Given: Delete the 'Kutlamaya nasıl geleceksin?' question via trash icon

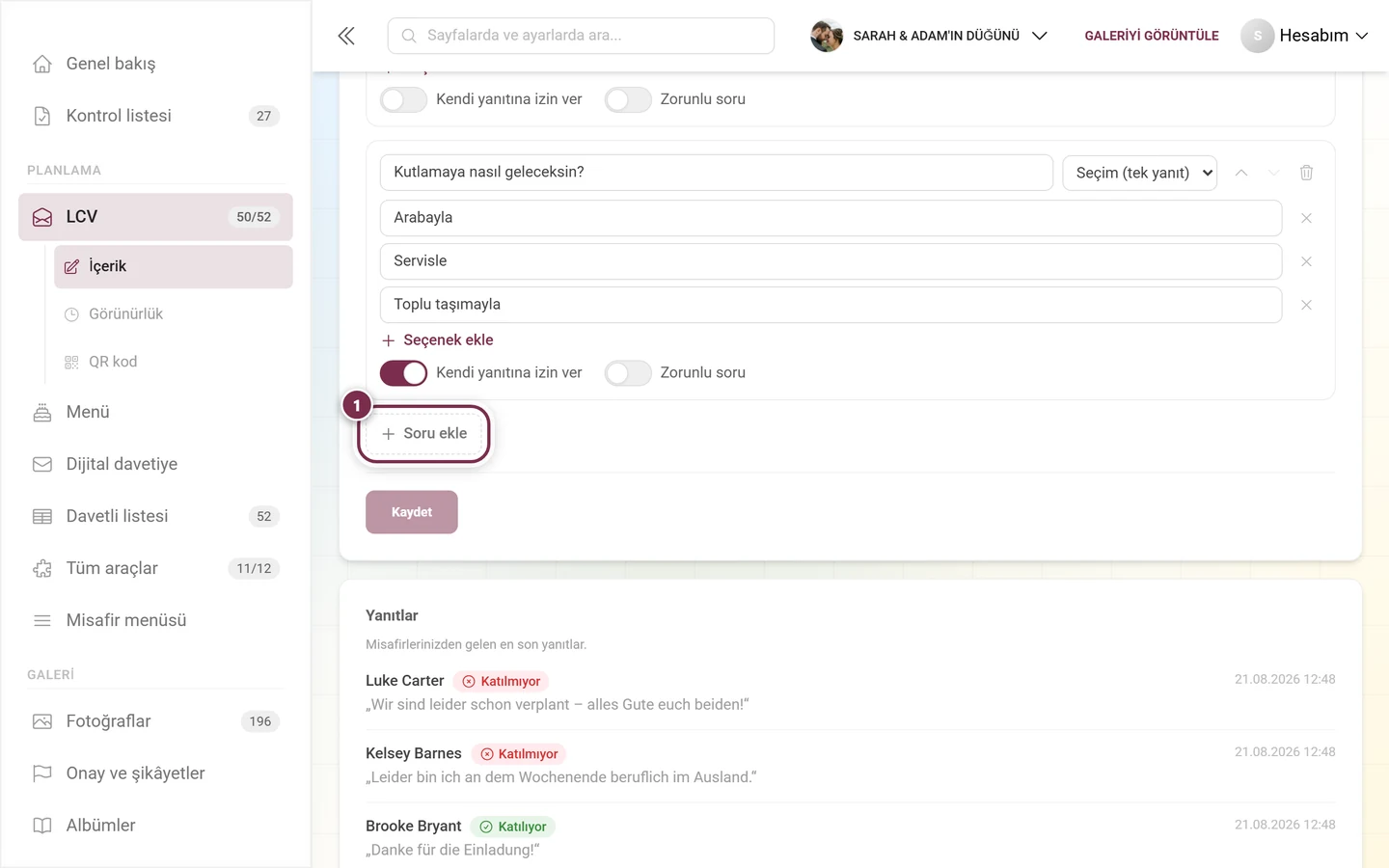Looking at the screenshot, I should (1306, 173).
